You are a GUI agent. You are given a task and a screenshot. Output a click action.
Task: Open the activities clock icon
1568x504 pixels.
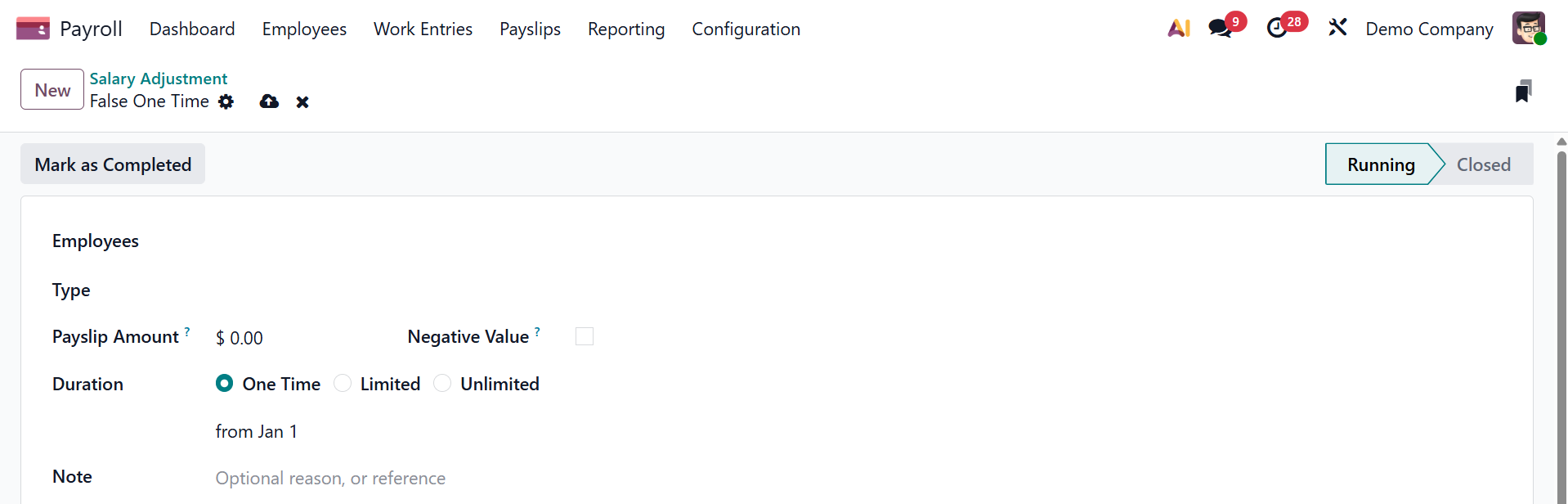(1277, 29)
